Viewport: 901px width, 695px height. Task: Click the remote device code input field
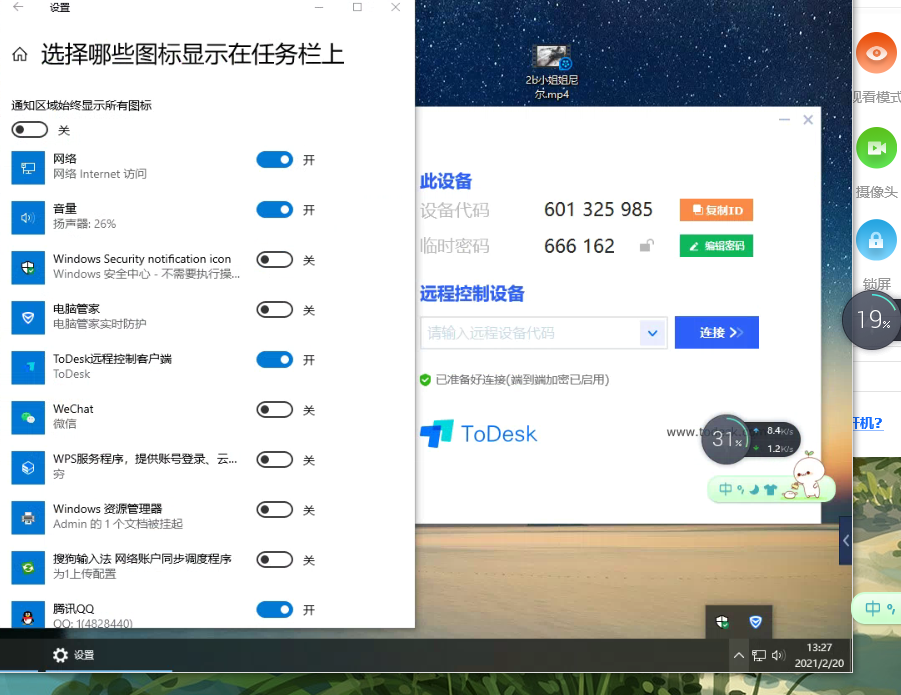tap(530, 333)
